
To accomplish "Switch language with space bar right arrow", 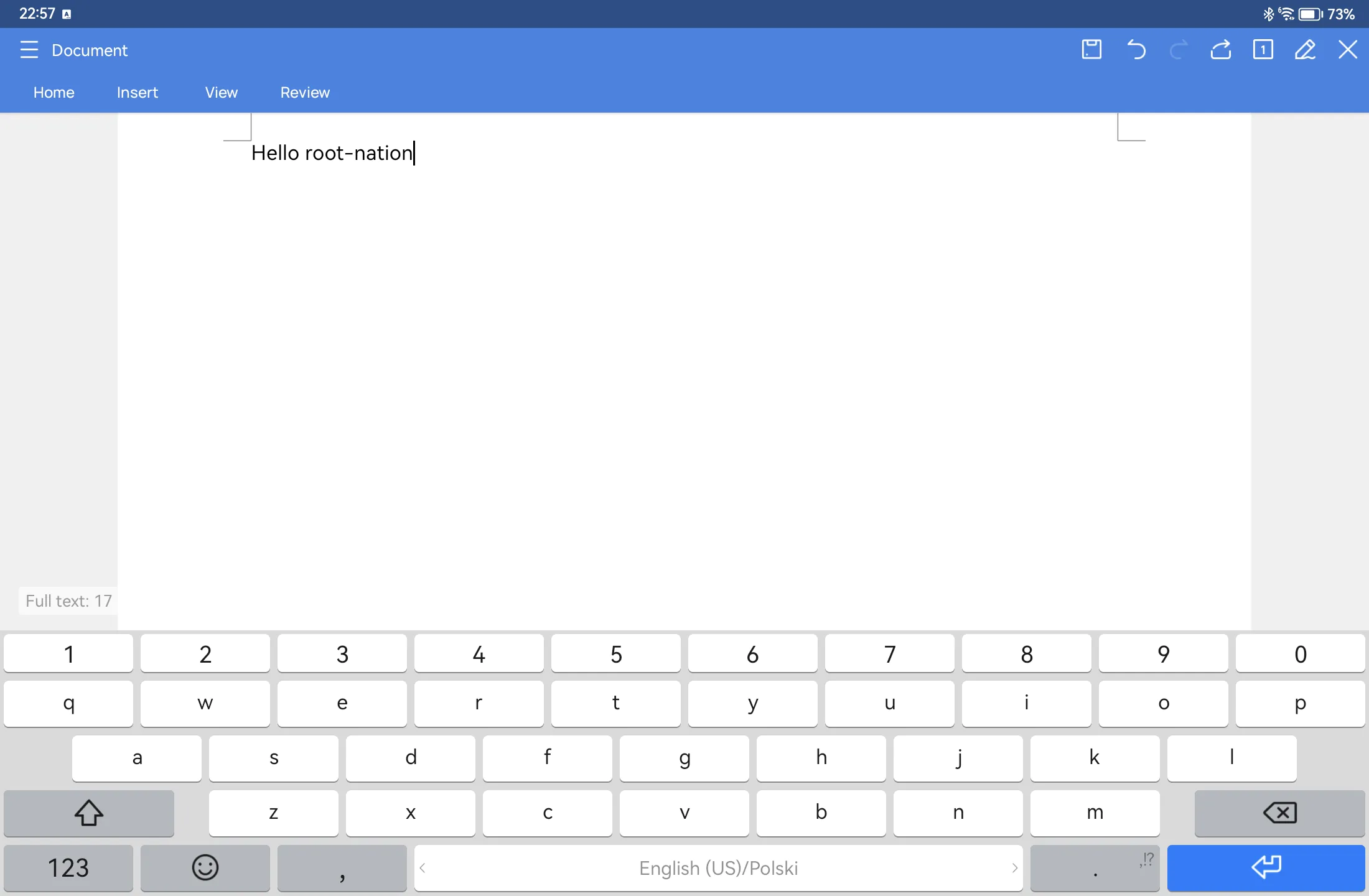I will (1015, 867).
